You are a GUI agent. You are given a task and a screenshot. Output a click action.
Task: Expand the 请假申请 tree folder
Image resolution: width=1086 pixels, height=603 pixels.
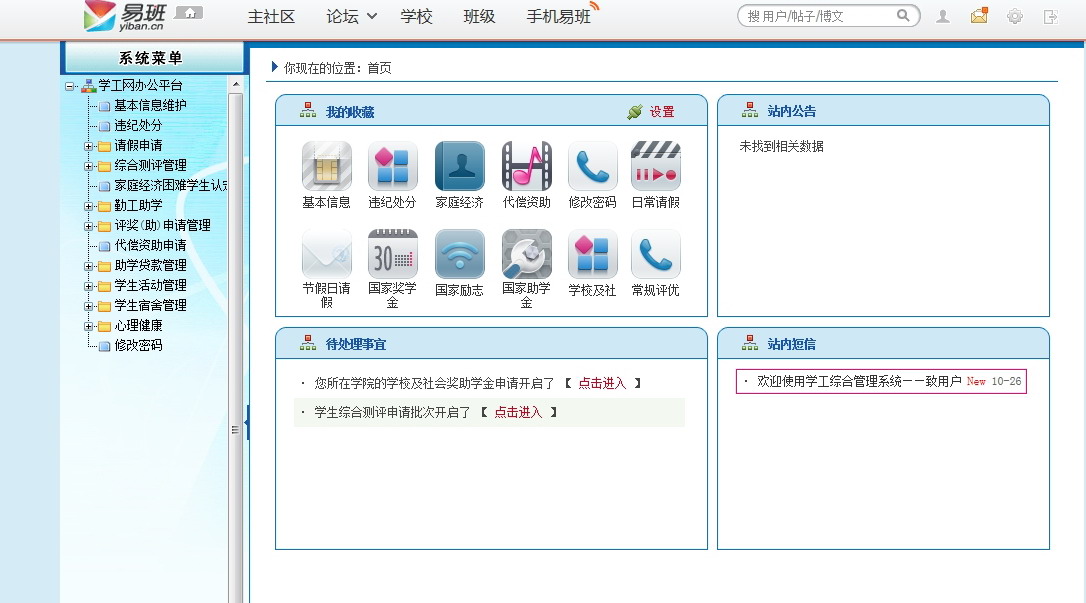click(x=89, y=146)
